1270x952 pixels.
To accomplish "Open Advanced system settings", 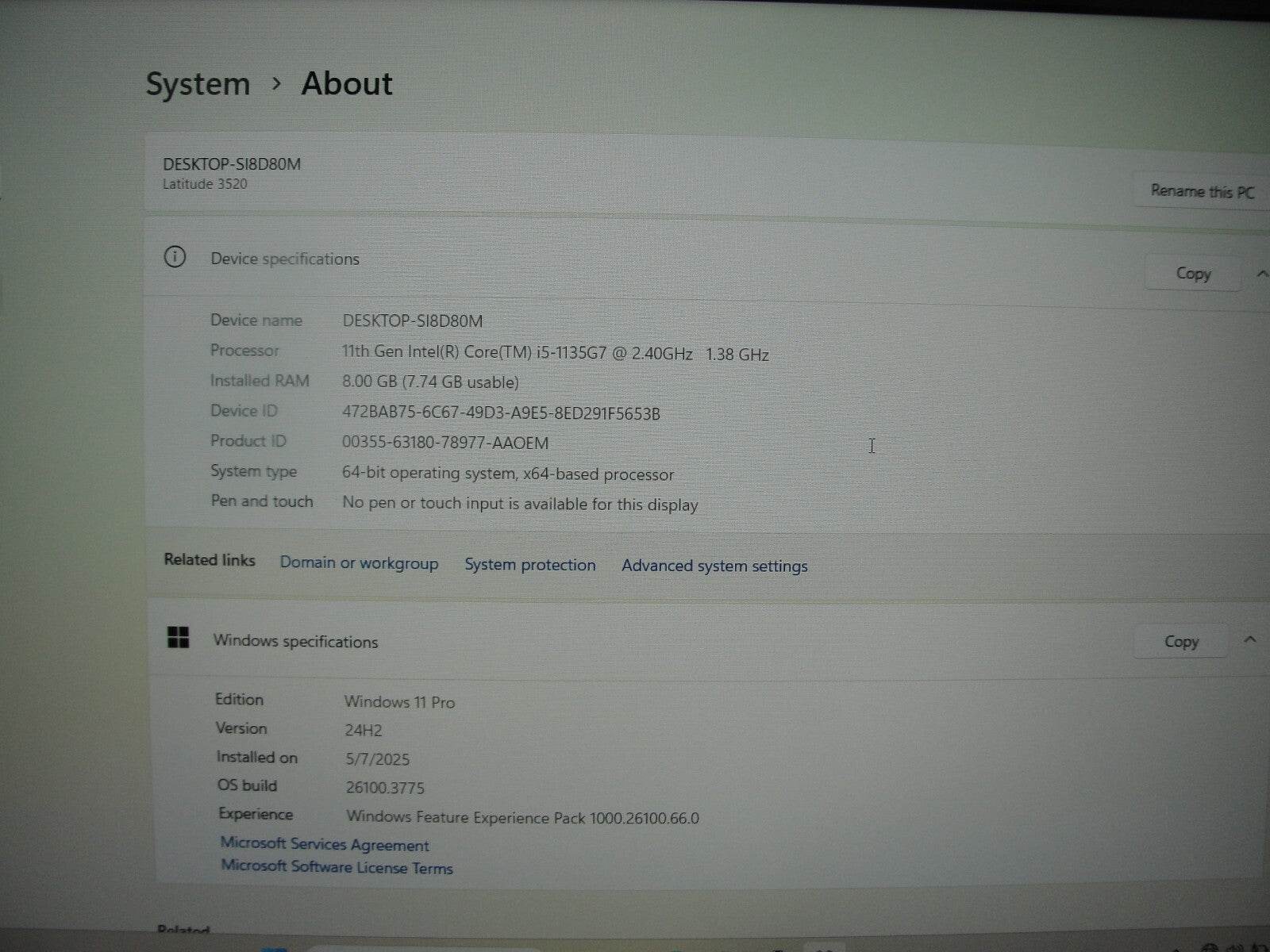I will click(x=714, y=566).
